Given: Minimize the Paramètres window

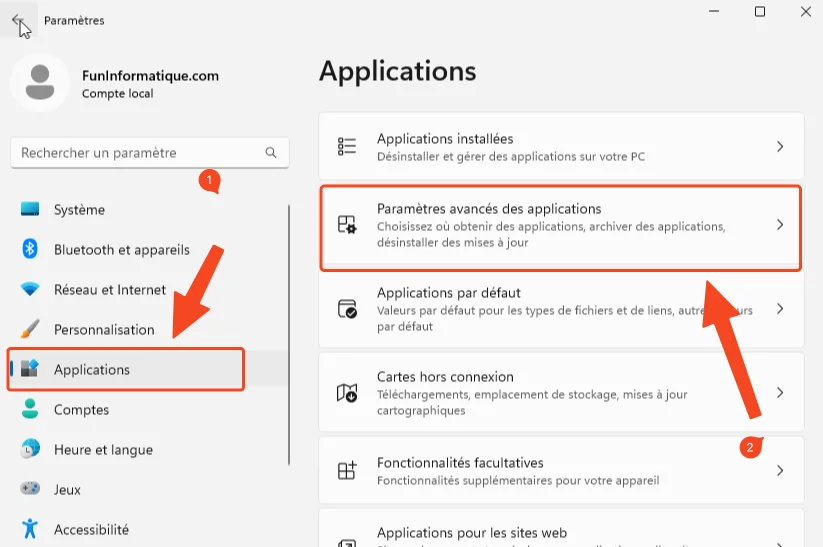Looking at the screenshot, I should click(714, 12).
